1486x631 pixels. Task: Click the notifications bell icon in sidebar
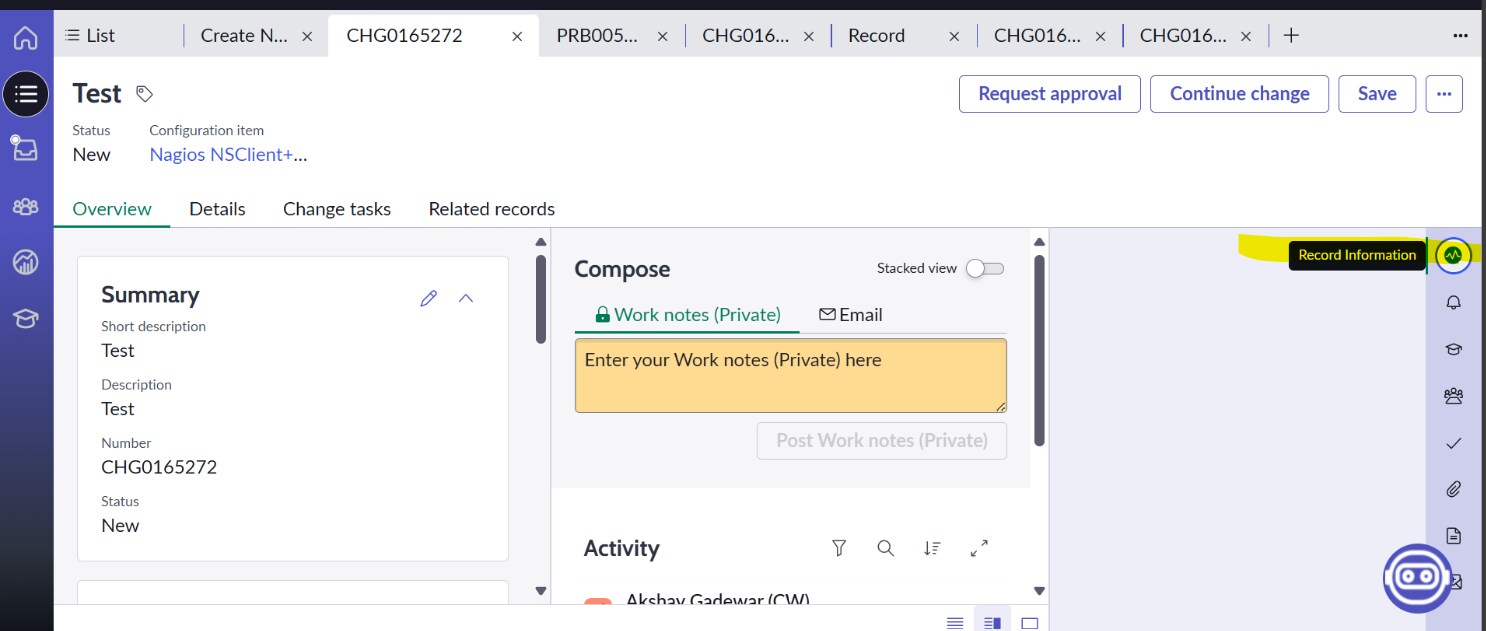pyautogui.click(x=1453, y=302)
